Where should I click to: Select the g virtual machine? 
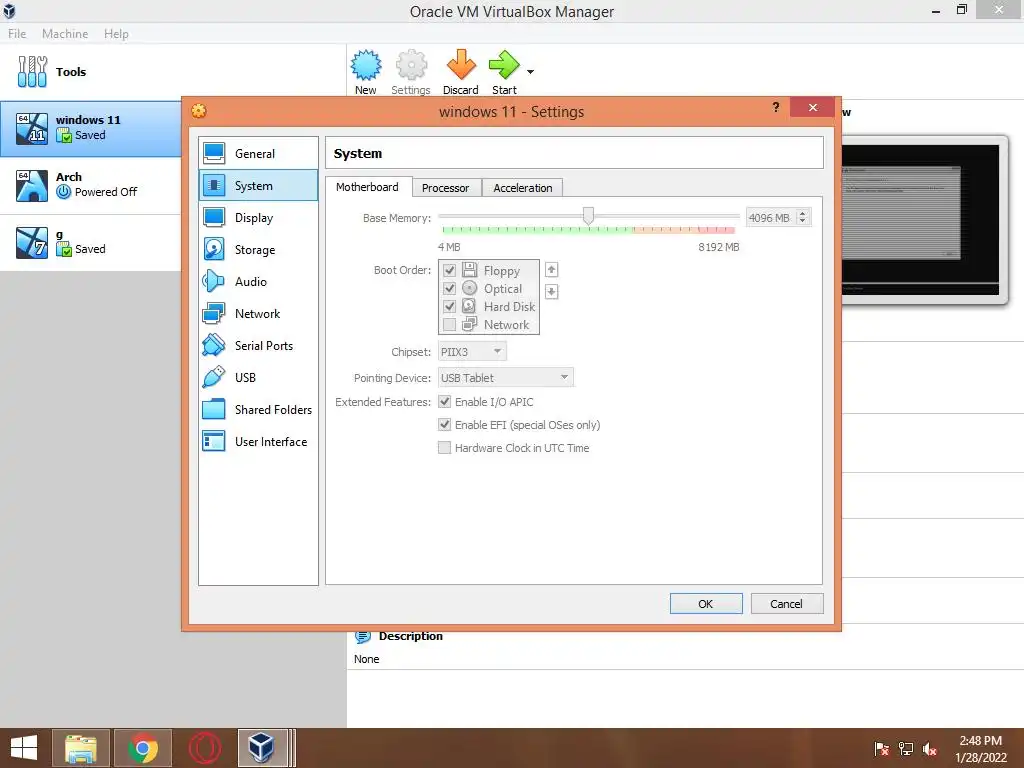pos(91,242)
